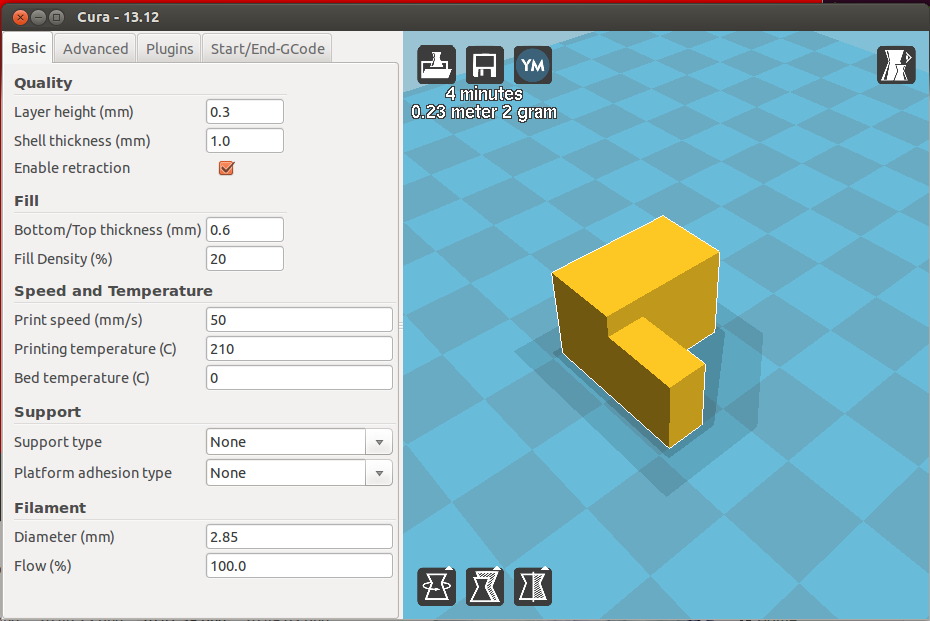The height and width of the screenshot is (621, 930).
Task: Click the Load model icon
Action: click(436, 66)
